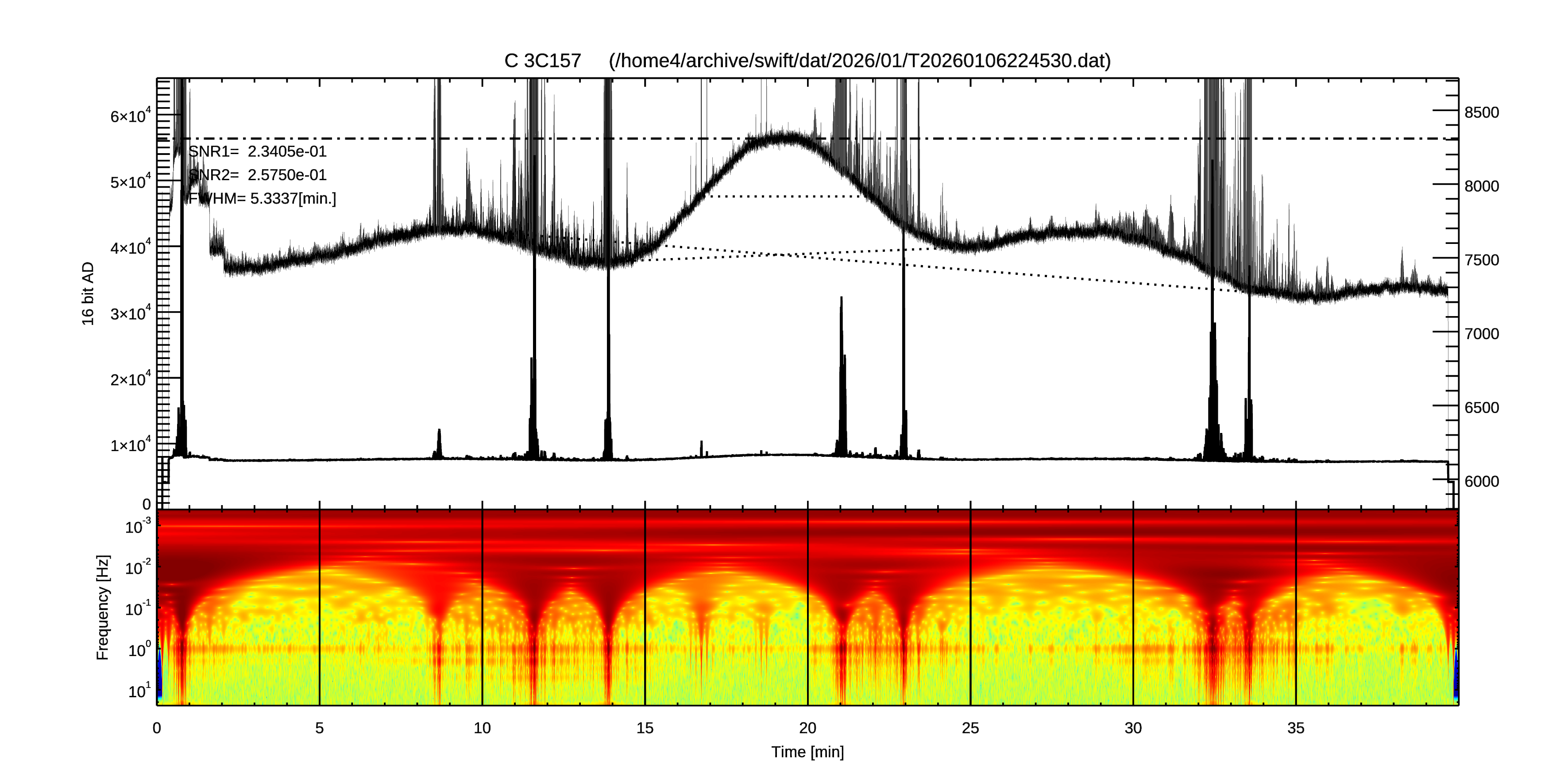Click the x-axis tick label 35
Screen dimensions: 1568x784
point(1295,728)
